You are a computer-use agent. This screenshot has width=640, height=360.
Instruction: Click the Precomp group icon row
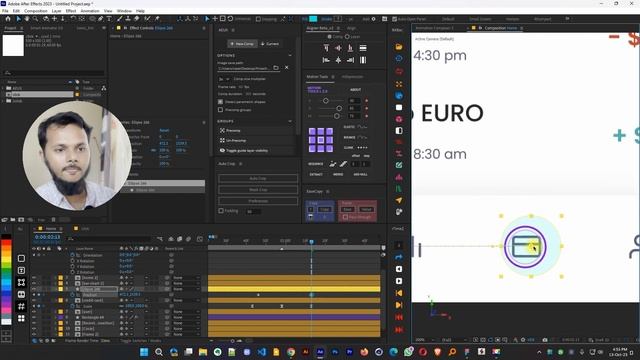pyautogui.click(x=257, y=131)
